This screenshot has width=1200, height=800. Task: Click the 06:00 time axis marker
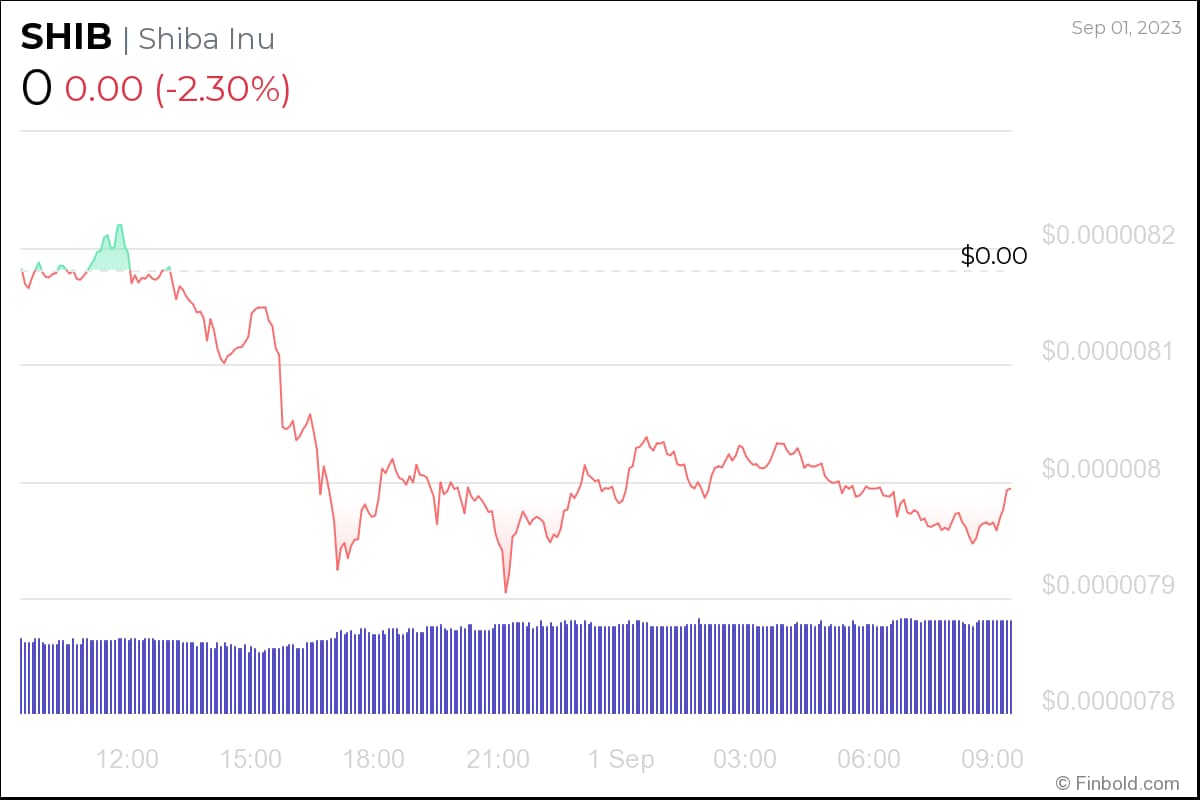pos(868,759)
